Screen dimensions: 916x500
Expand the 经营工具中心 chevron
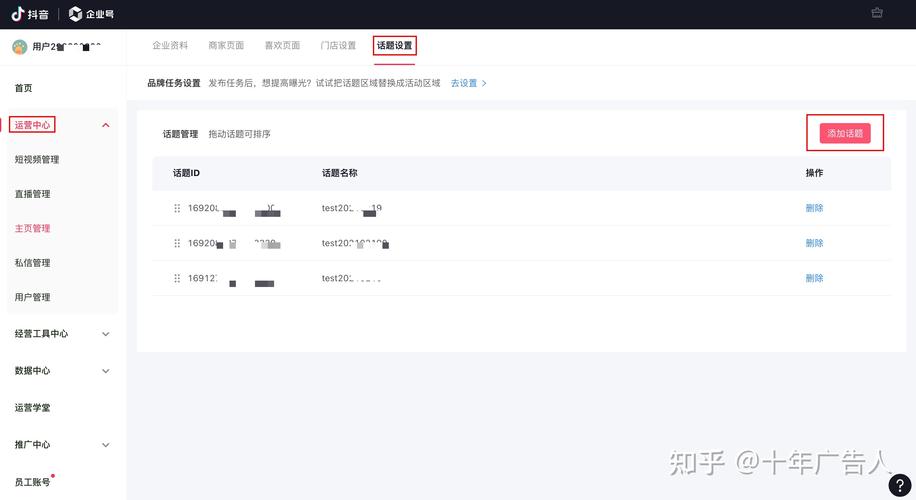click(106, 334)
